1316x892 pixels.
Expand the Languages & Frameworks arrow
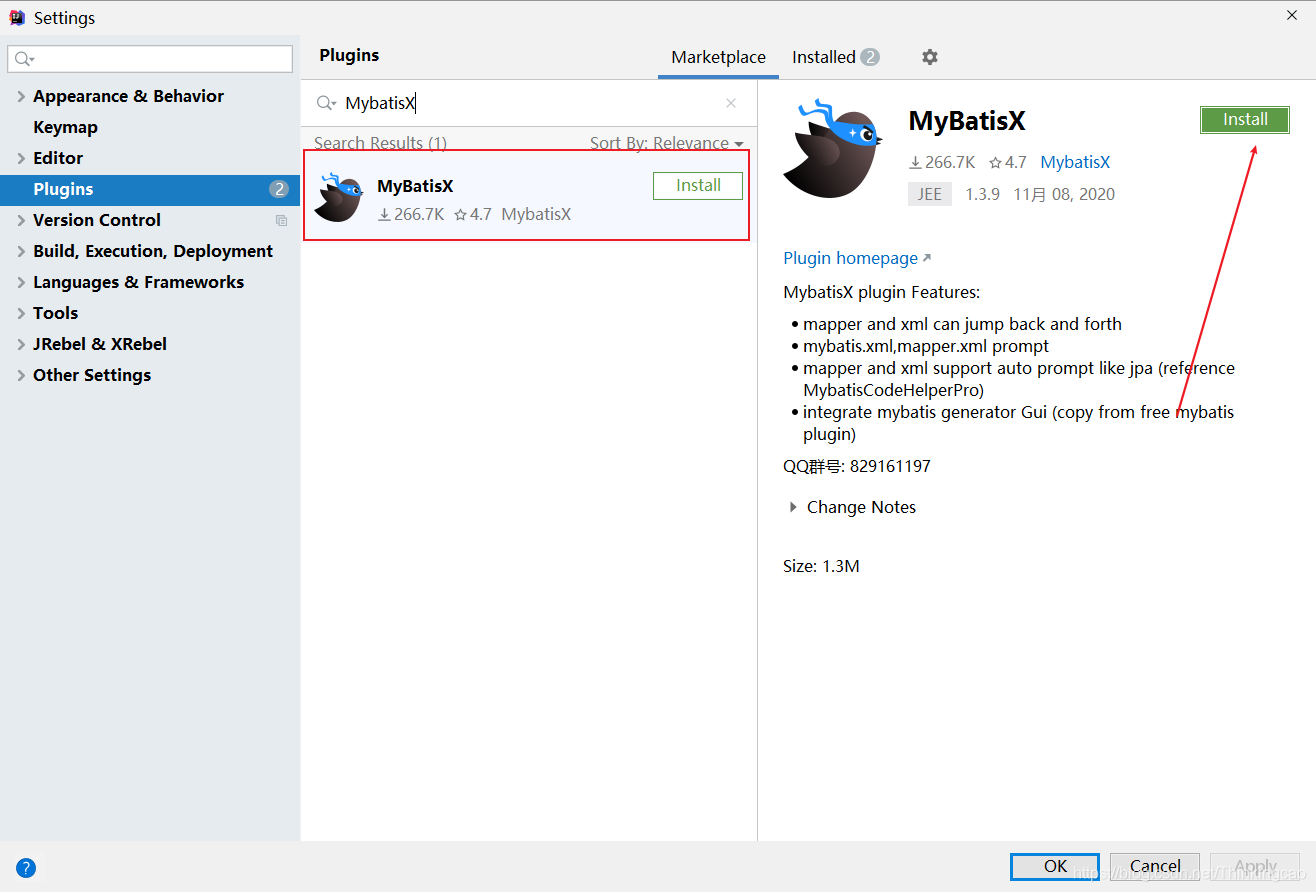pos(21,282)
